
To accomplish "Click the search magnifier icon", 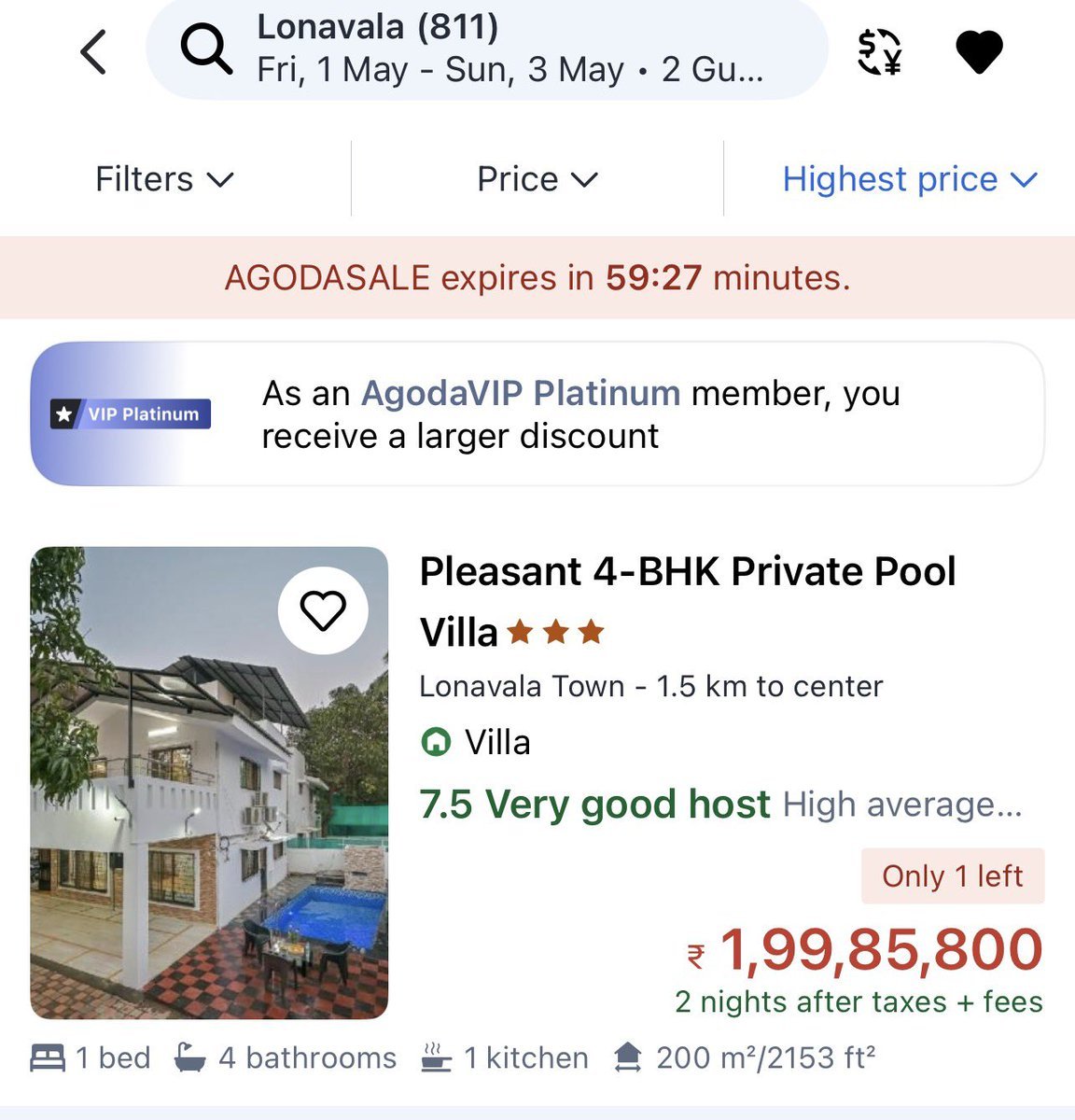I will coord(206,48).
